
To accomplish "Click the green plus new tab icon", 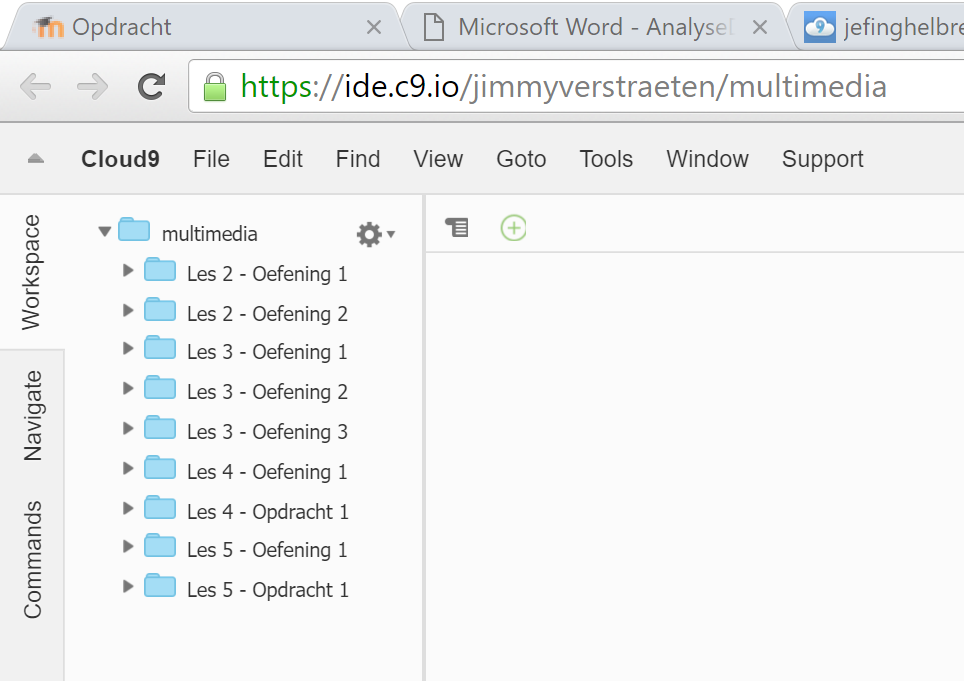I will click(513, 228).
